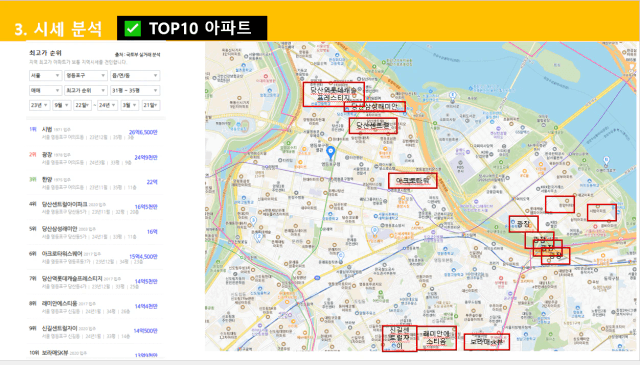Click the 14억4천만 price value
This screenshot has height=365, width=640.
pyautogui.click(x=146, y=306)
